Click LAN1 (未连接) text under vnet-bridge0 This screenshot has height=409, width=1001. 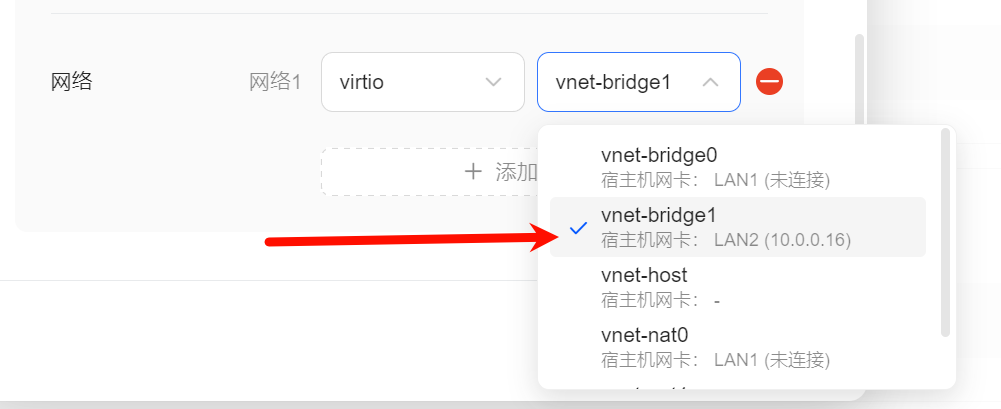pyautogui.click(x=772, y=181)
